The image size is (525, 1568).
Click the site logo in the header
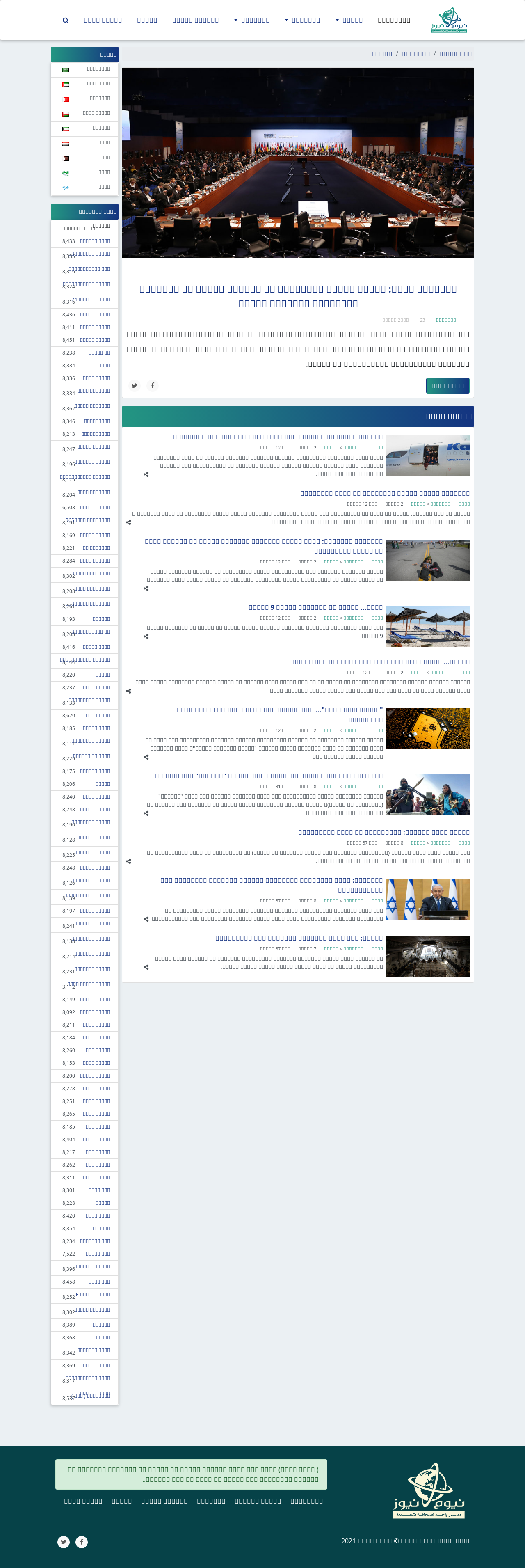(x=449, y=20)
